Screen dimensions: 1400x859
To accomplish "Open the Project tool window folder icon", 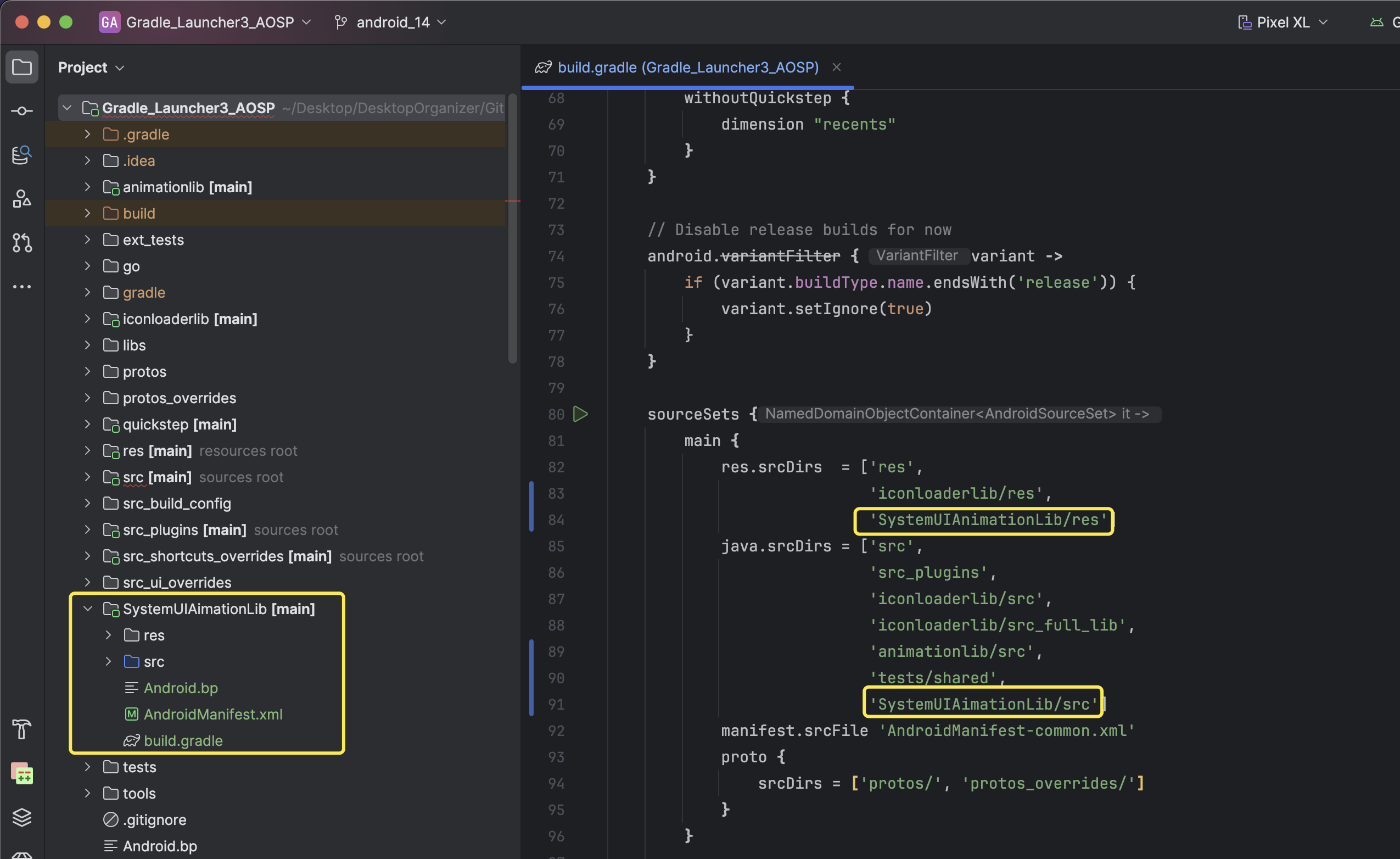I will (21, 67).
